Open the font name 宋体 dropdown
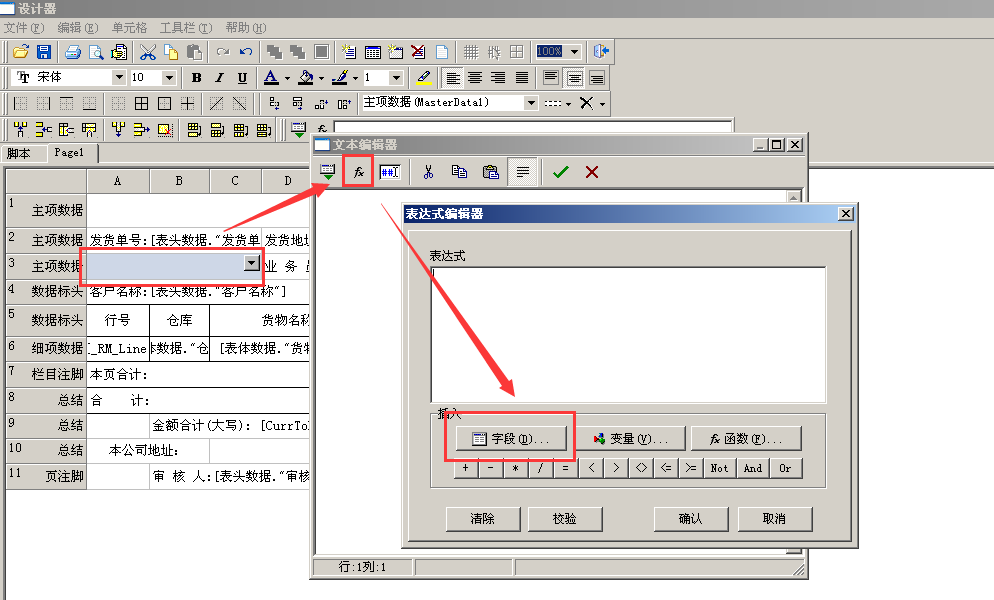The image size is (994, 600). pos(119,77)
